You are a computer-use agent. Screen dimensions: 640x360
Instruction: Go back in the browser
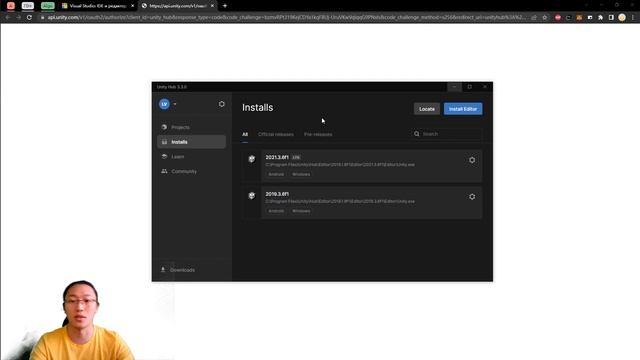(x=7, y=18)
